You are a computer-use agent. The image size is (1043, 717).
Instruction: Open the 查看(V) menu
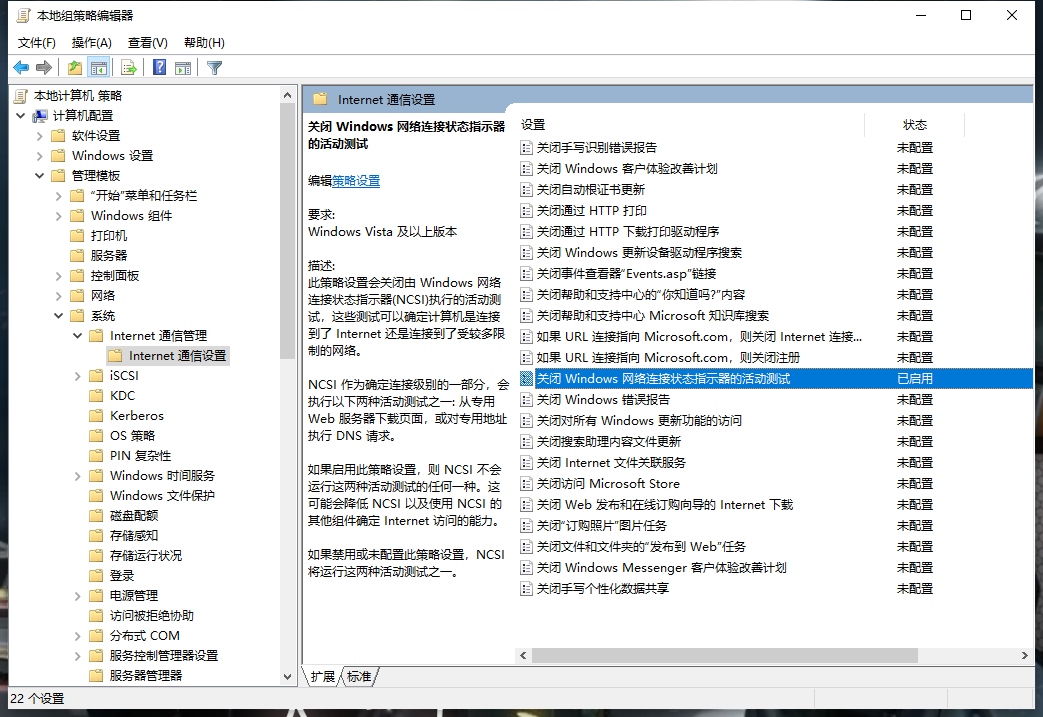click(148, 43)
